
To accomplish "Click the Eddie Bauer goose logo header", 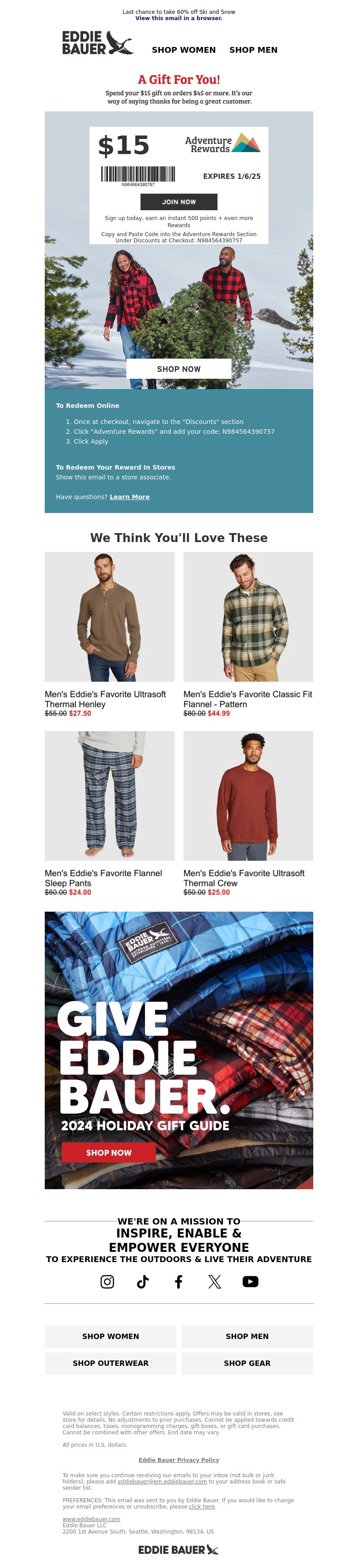I will [98, 42].
